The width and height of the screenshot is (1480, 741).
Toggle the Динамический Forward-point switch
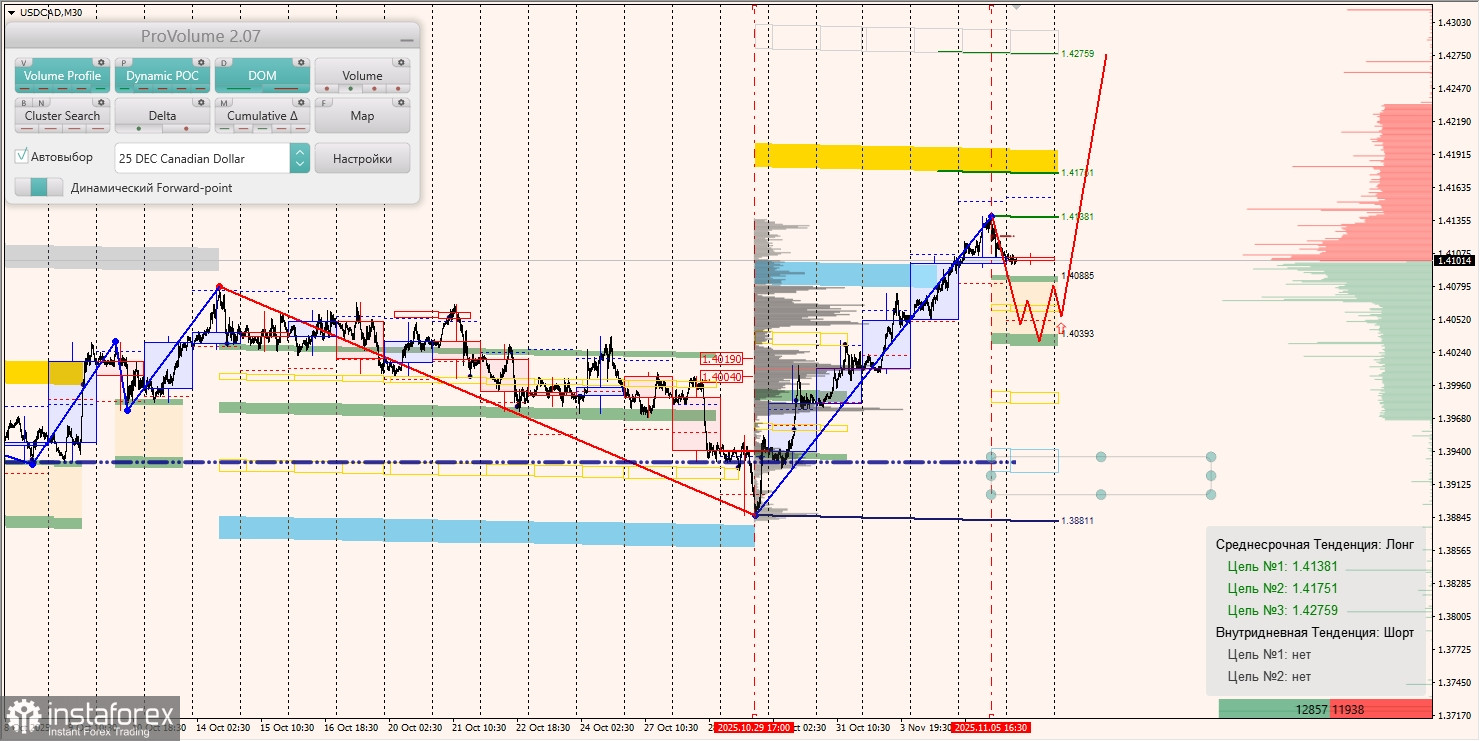[40, 187]
